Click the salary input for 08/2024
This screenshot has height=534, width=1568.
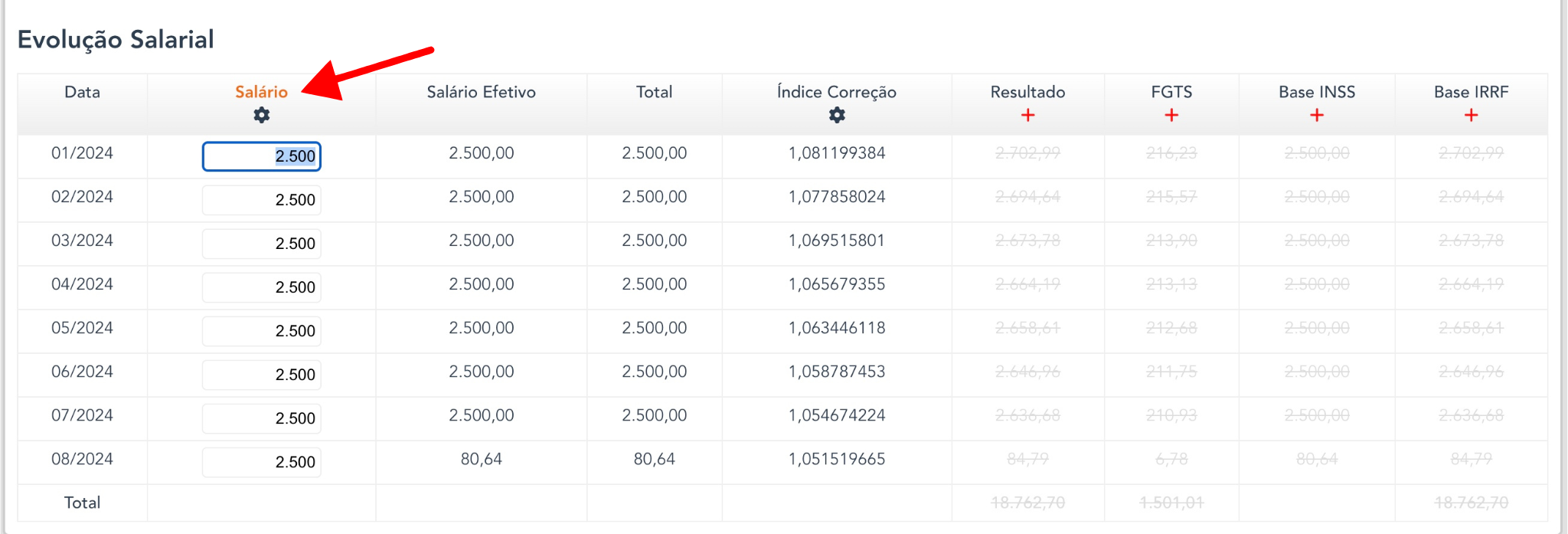(x=262, y=462)
